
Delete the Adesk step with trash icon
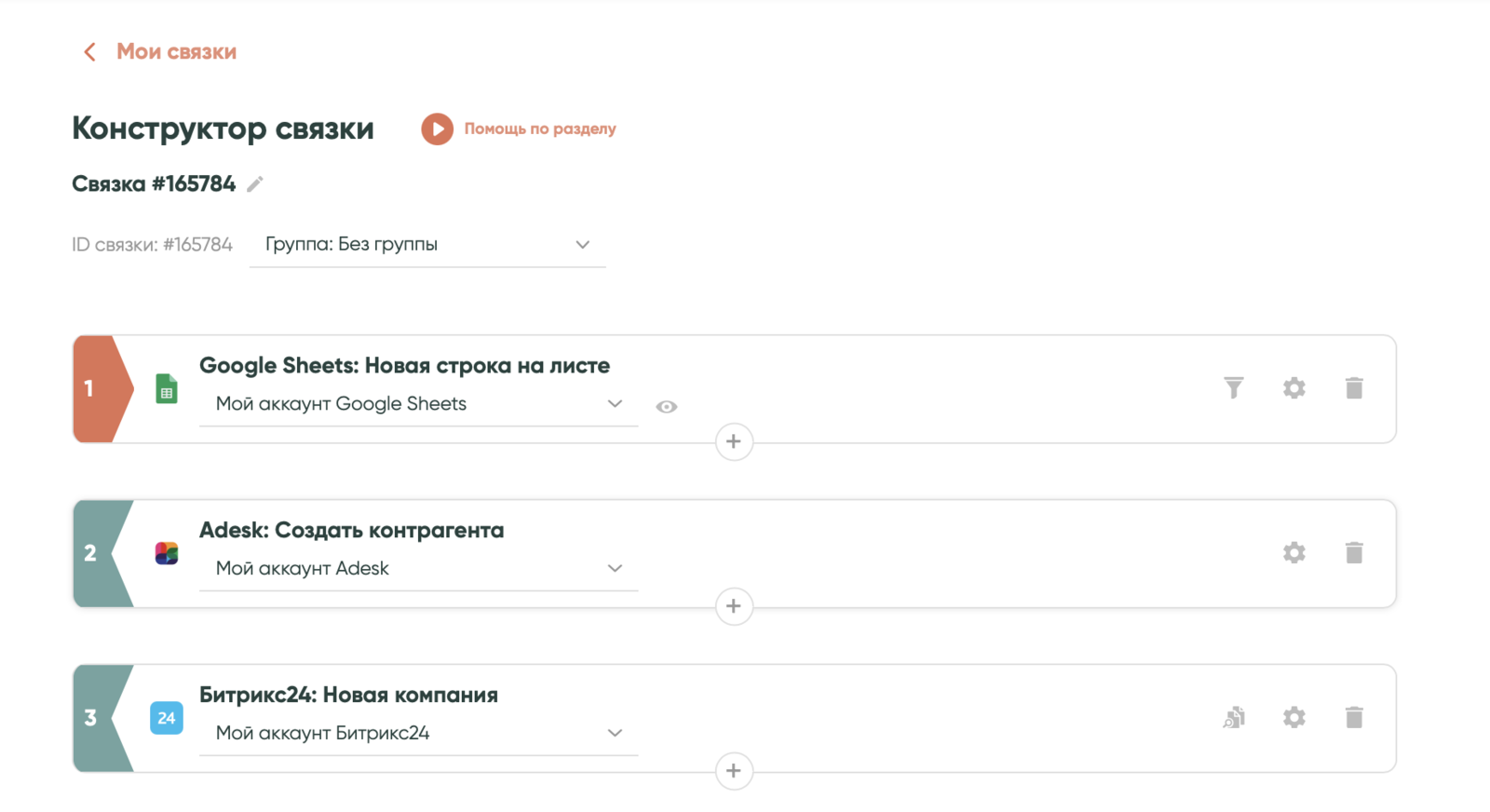(x=1354, y=552)
